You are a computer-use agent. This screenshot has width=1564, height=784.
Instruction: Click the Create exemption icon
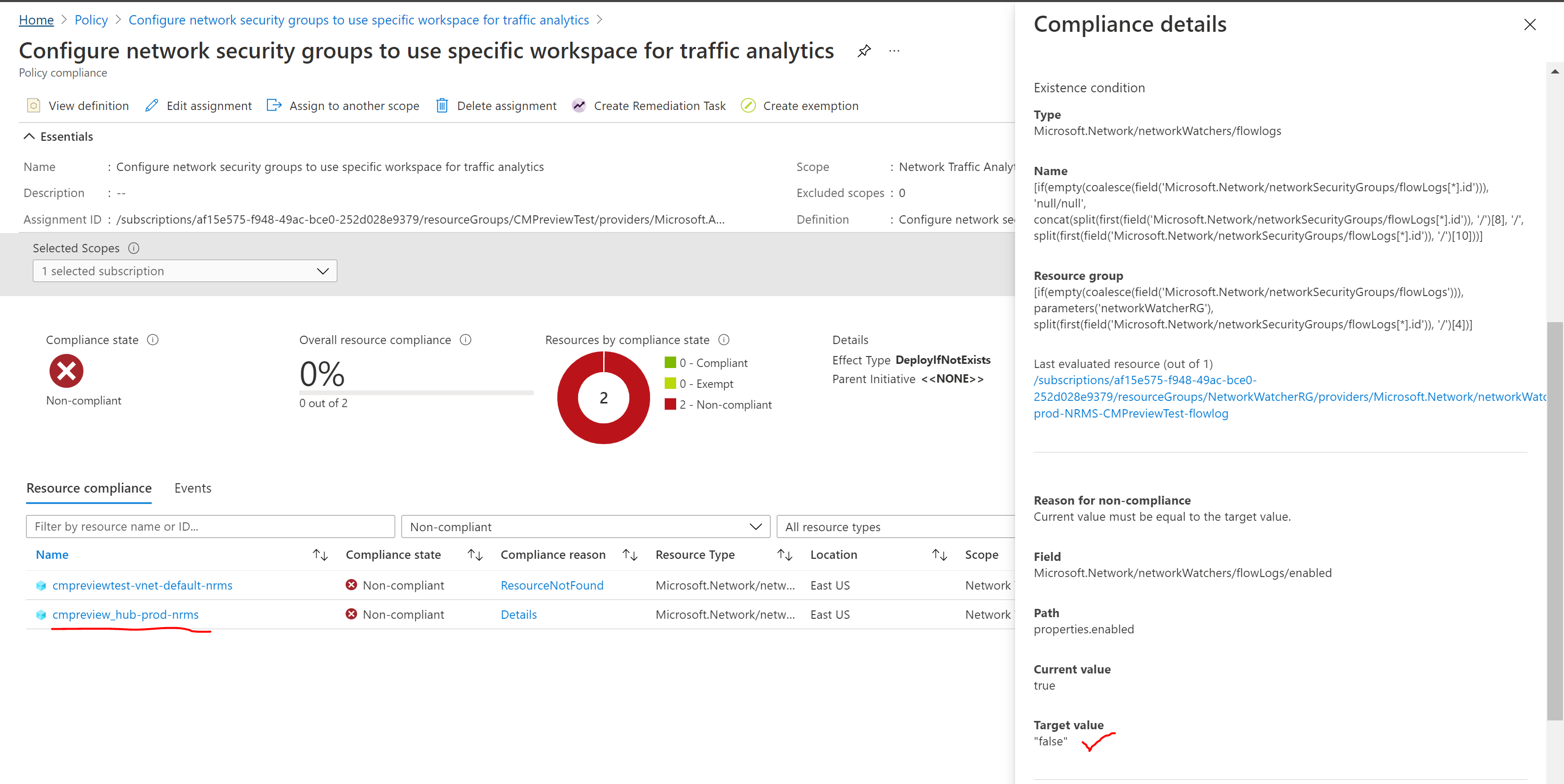[748, 106]
